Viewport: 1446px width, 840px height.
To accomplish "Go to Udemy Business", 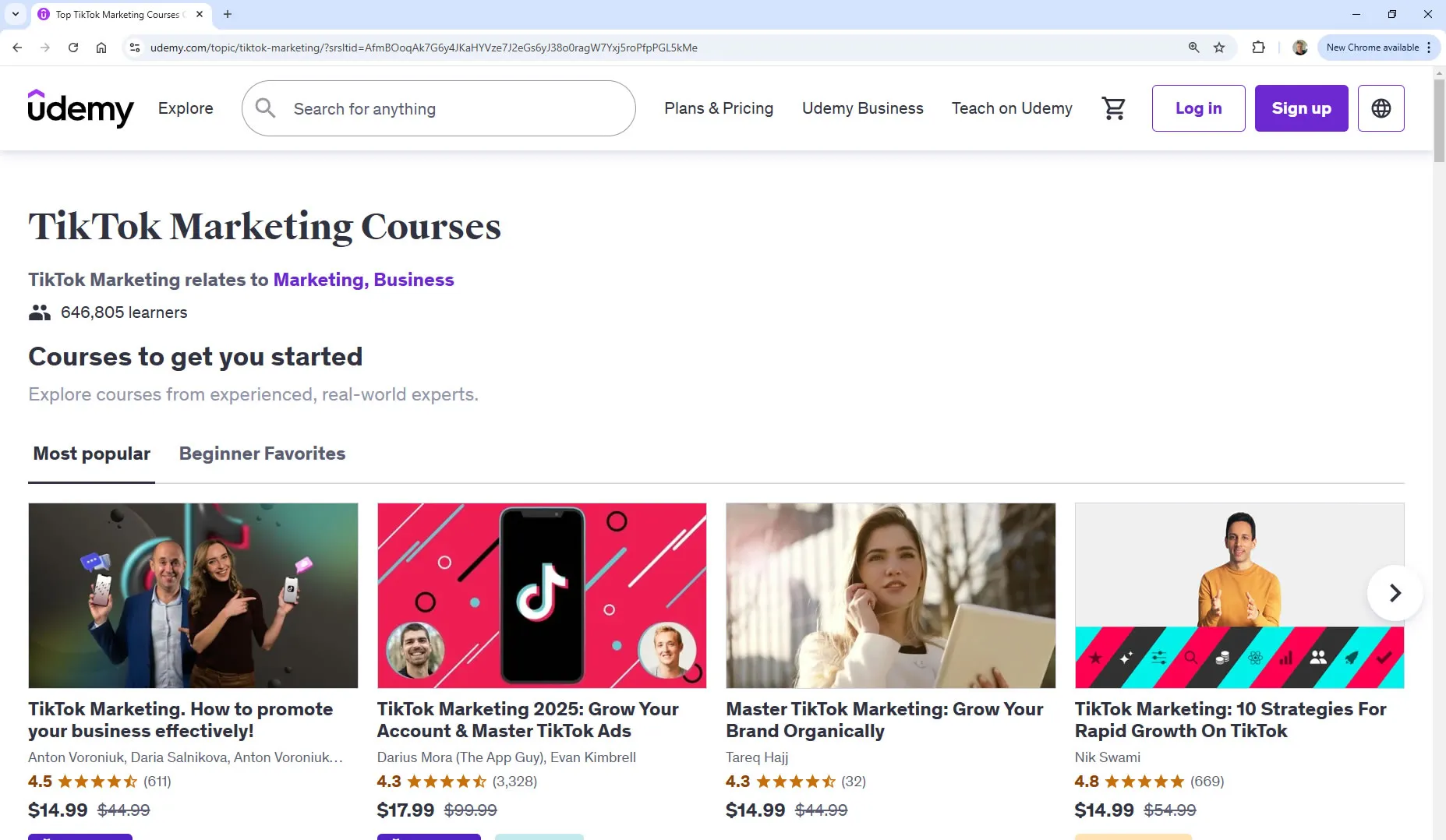I will click(x=862, y=108).
